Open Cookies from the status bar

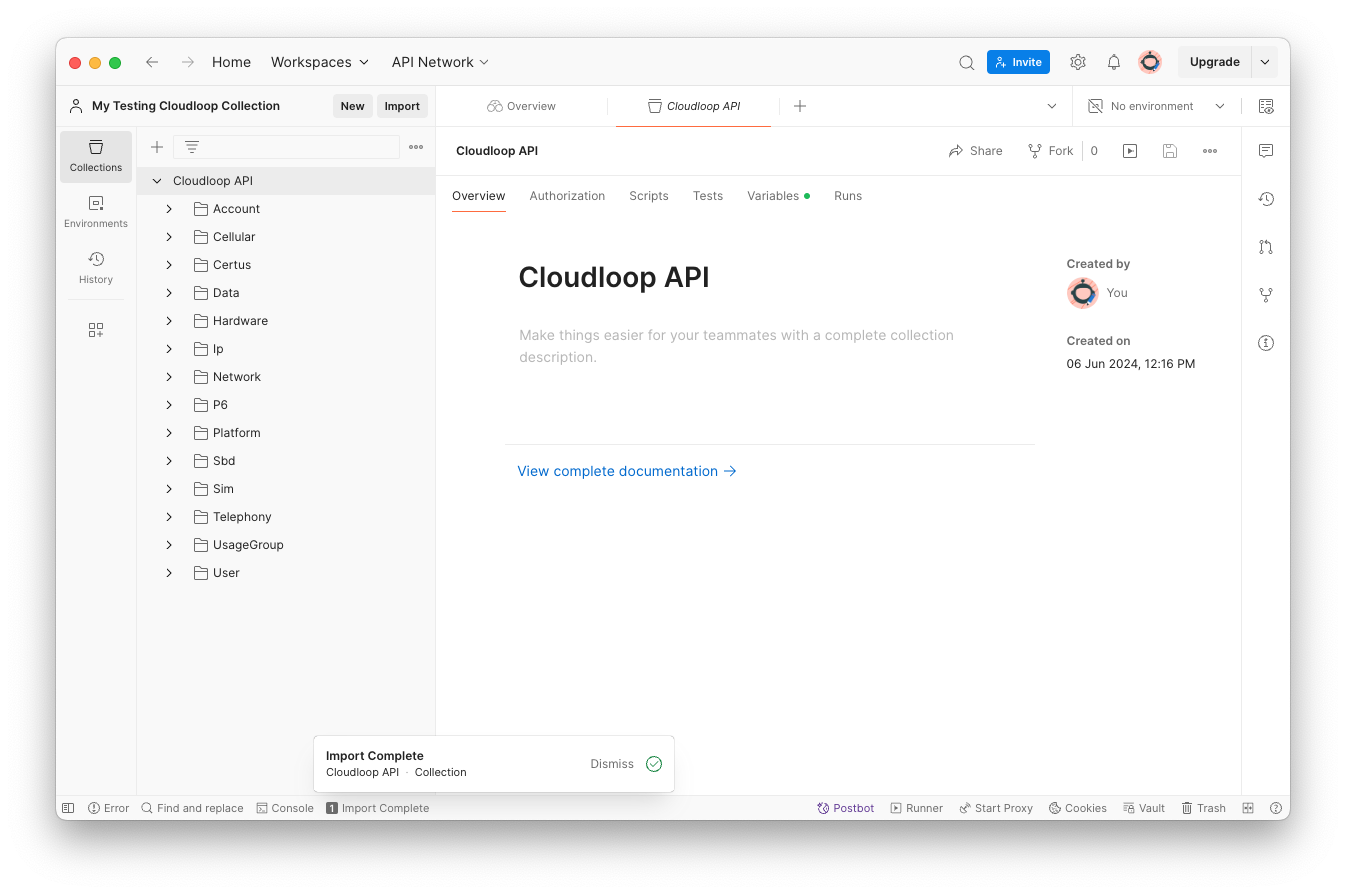click(x=1077, y=808)
